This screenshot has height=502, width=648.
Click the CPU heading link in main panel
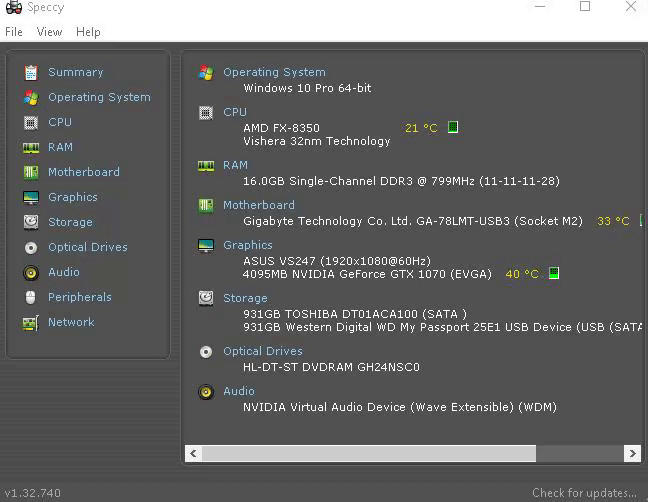tap(235, 112)
